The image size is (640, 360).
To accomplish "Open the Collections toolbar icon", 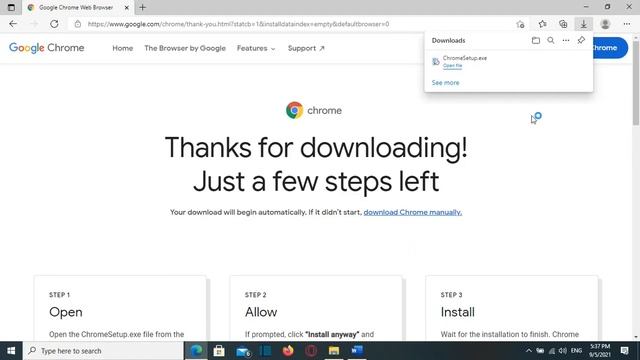I will click(563, 24).
